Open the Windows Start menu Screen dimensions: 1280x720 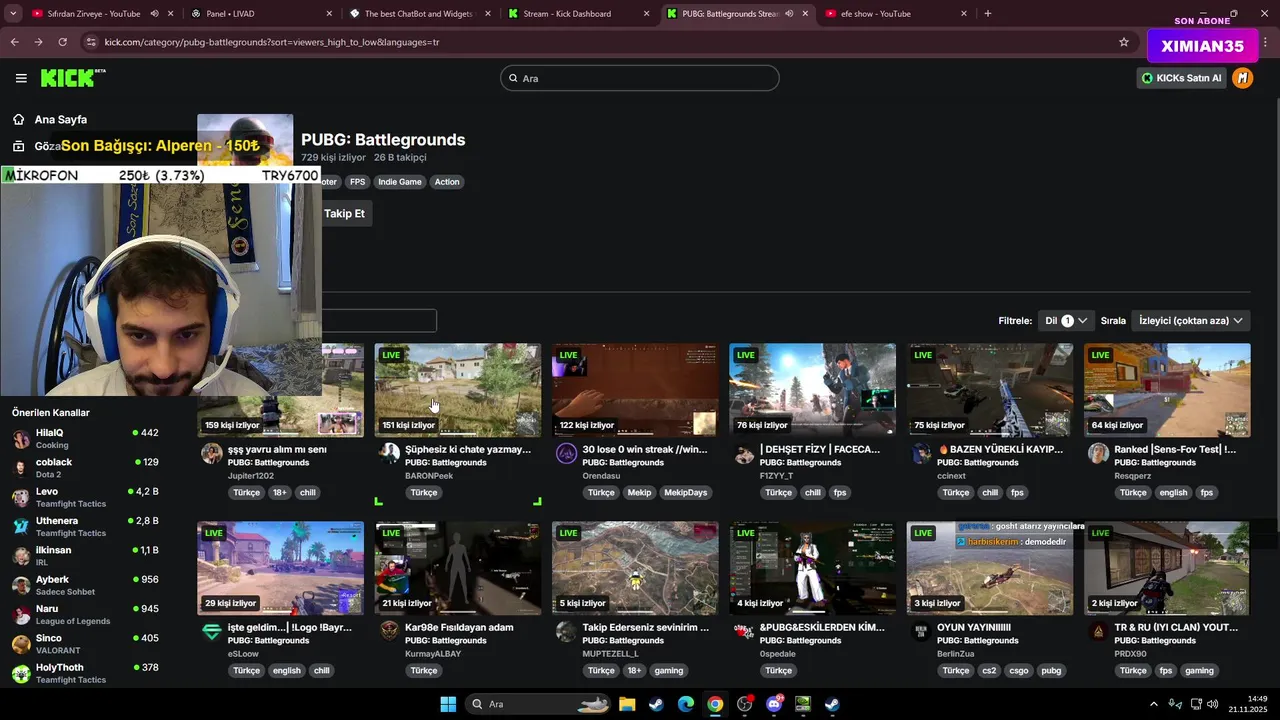pos(448,704)
